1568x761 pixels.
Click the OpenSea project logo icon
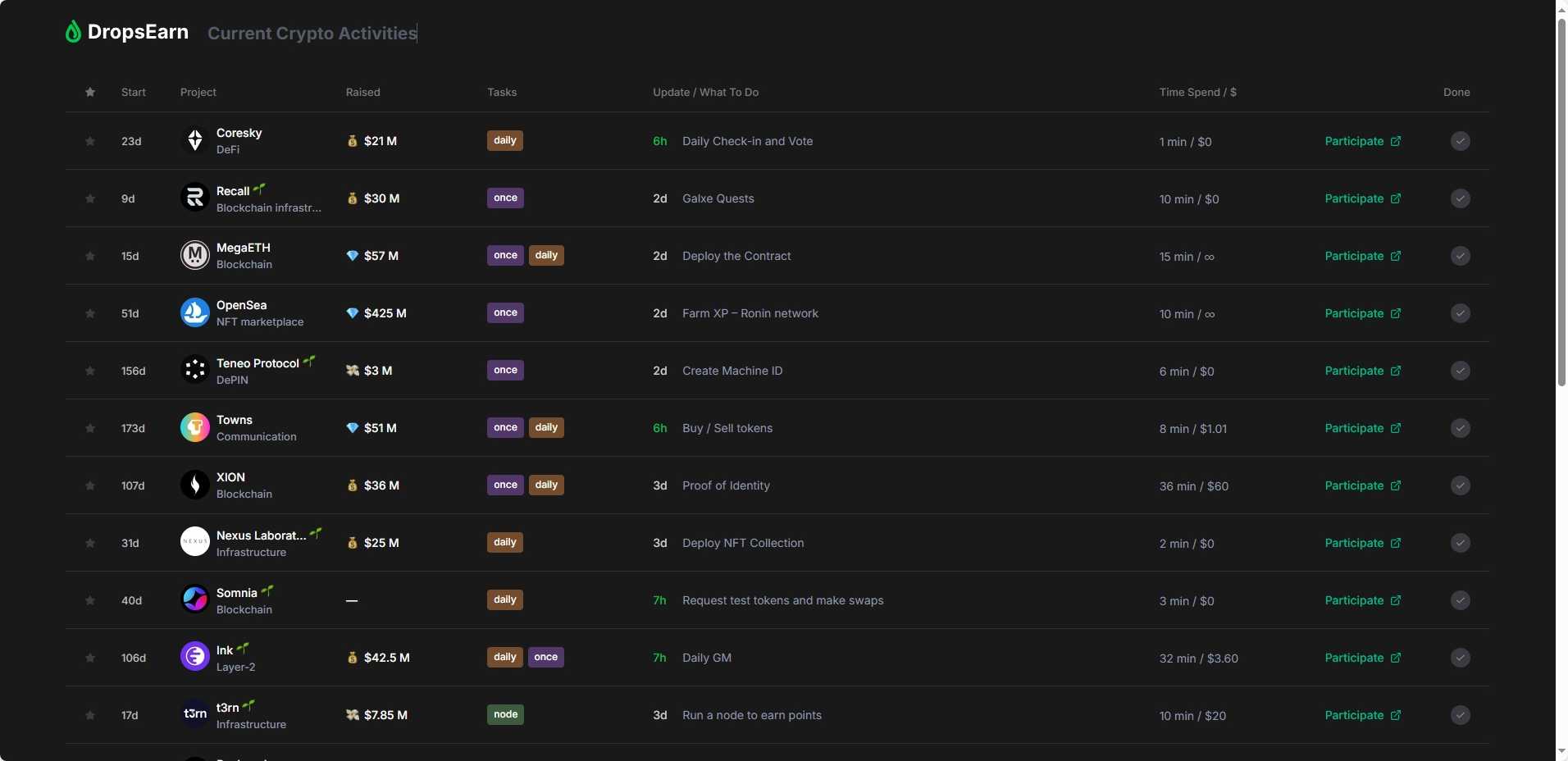coord(194,313)
